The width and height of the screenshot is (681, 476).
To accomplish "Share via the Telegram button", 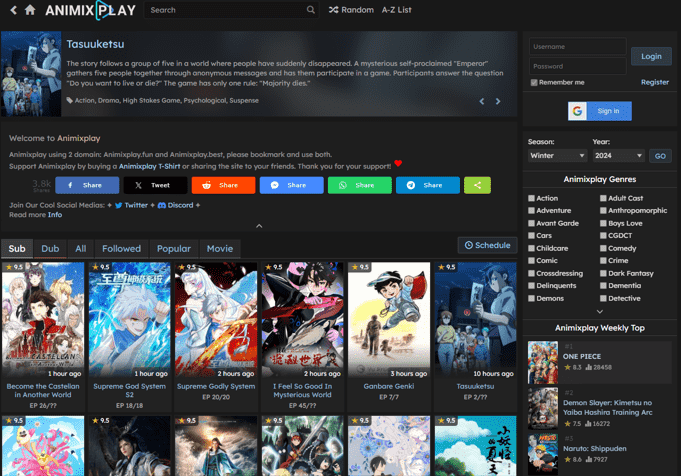I will tap(427, 185).
